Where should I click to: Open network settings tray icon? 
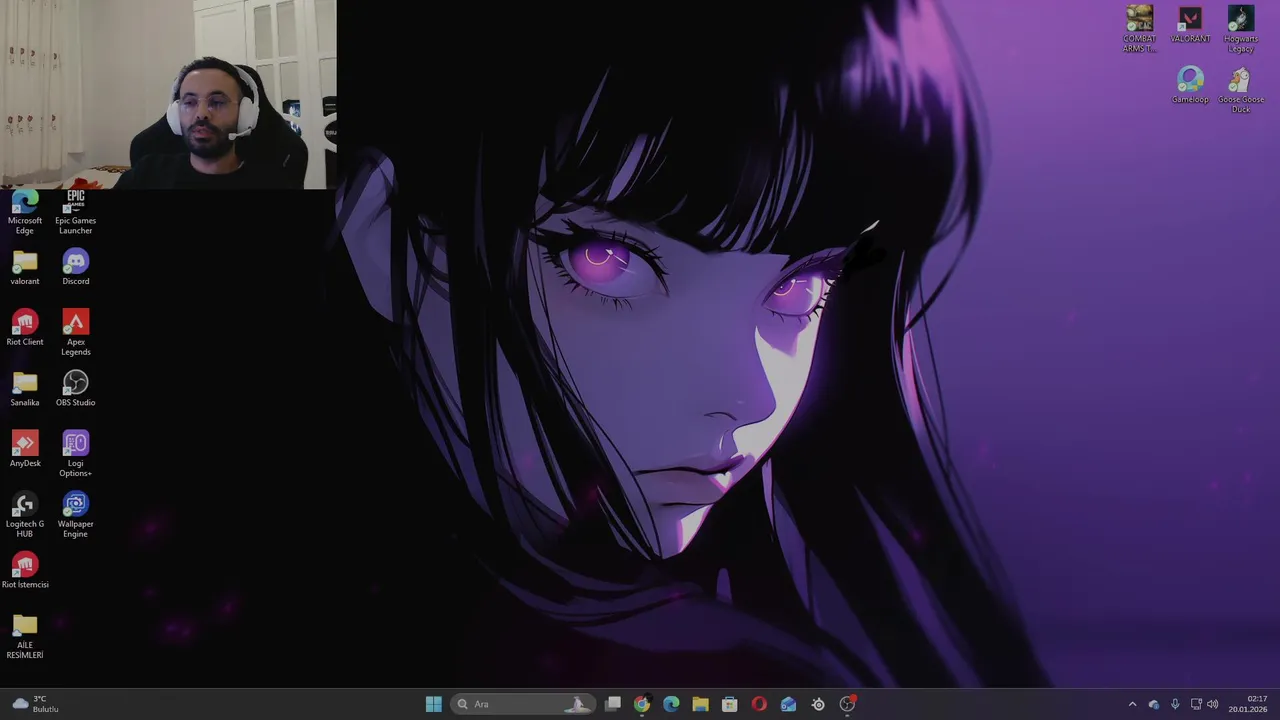(x=1196, y=704)
